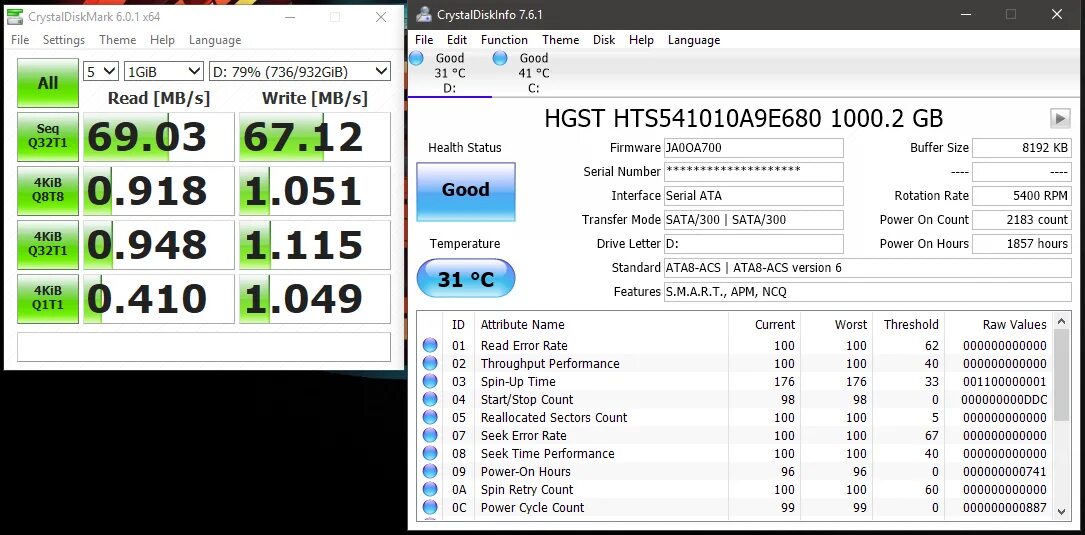Click the Rotation Rate field 5400 RPM
The image size is (1085, 535).
1022,196
